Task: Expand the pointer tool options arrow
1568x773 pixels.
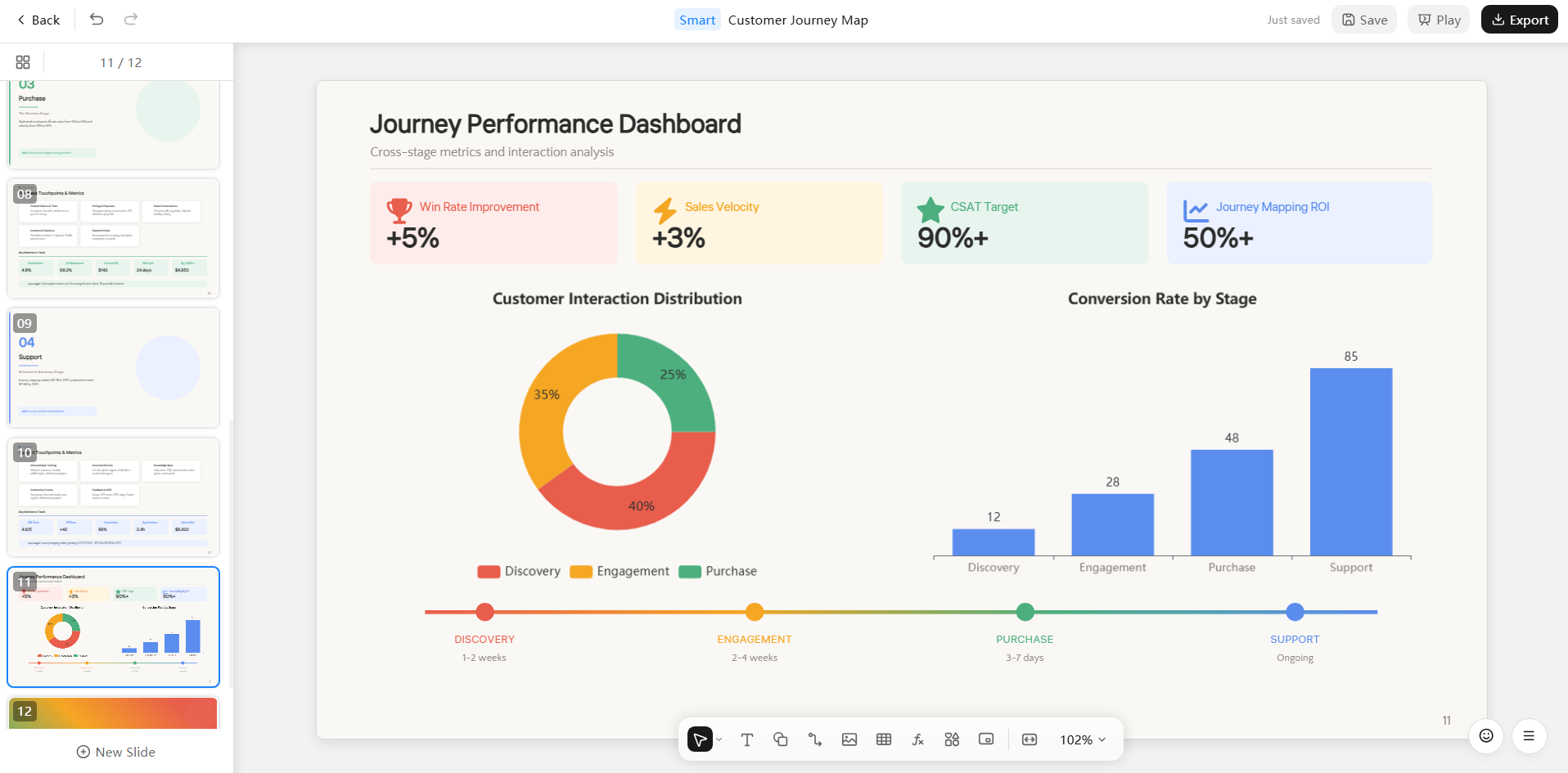Action: (x=719, y=739)
